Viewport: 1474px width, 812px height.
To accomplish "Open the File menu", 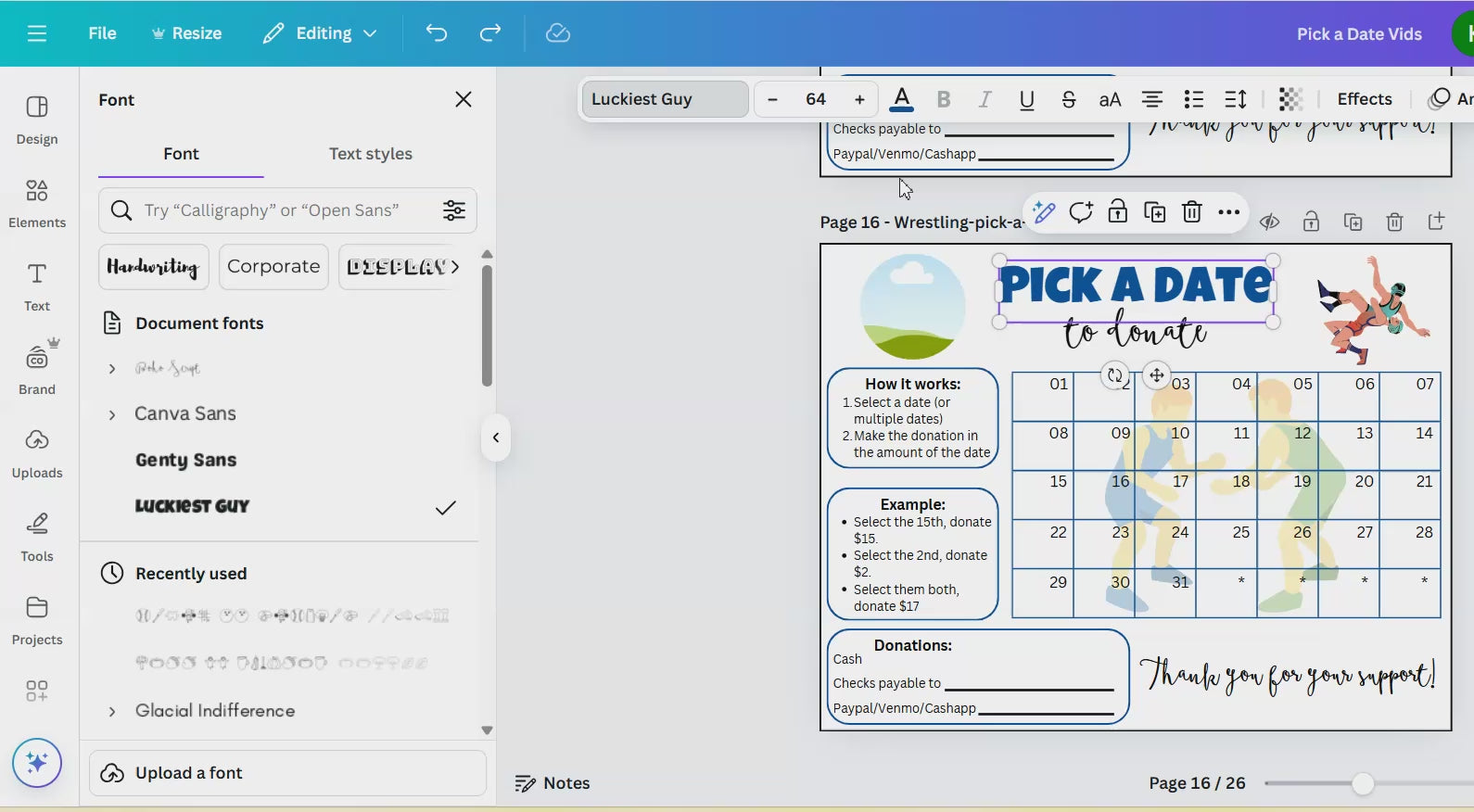I will 102,33.
